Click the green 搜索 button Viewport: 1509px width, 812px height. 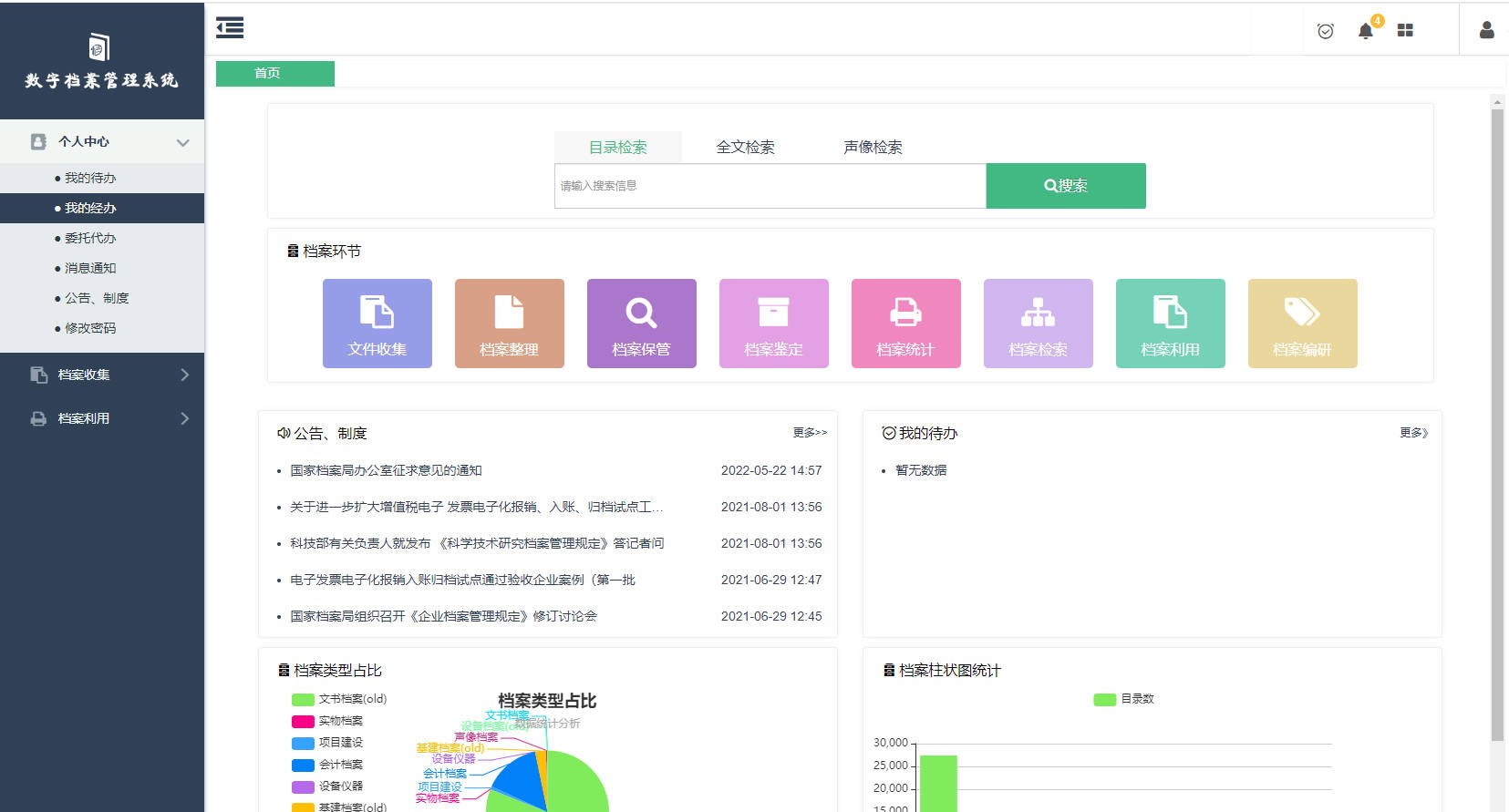(x=1065, y=186)
